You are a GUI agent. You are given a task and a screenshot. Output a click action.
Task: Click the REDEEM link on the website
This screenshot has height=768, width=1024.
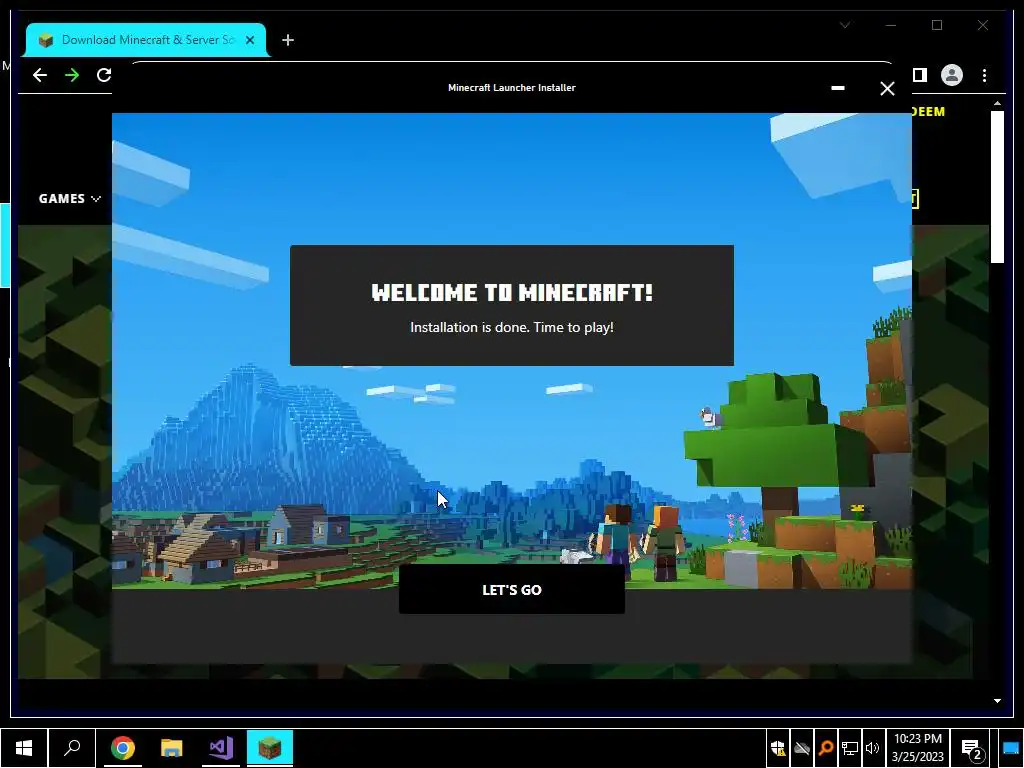927,112
